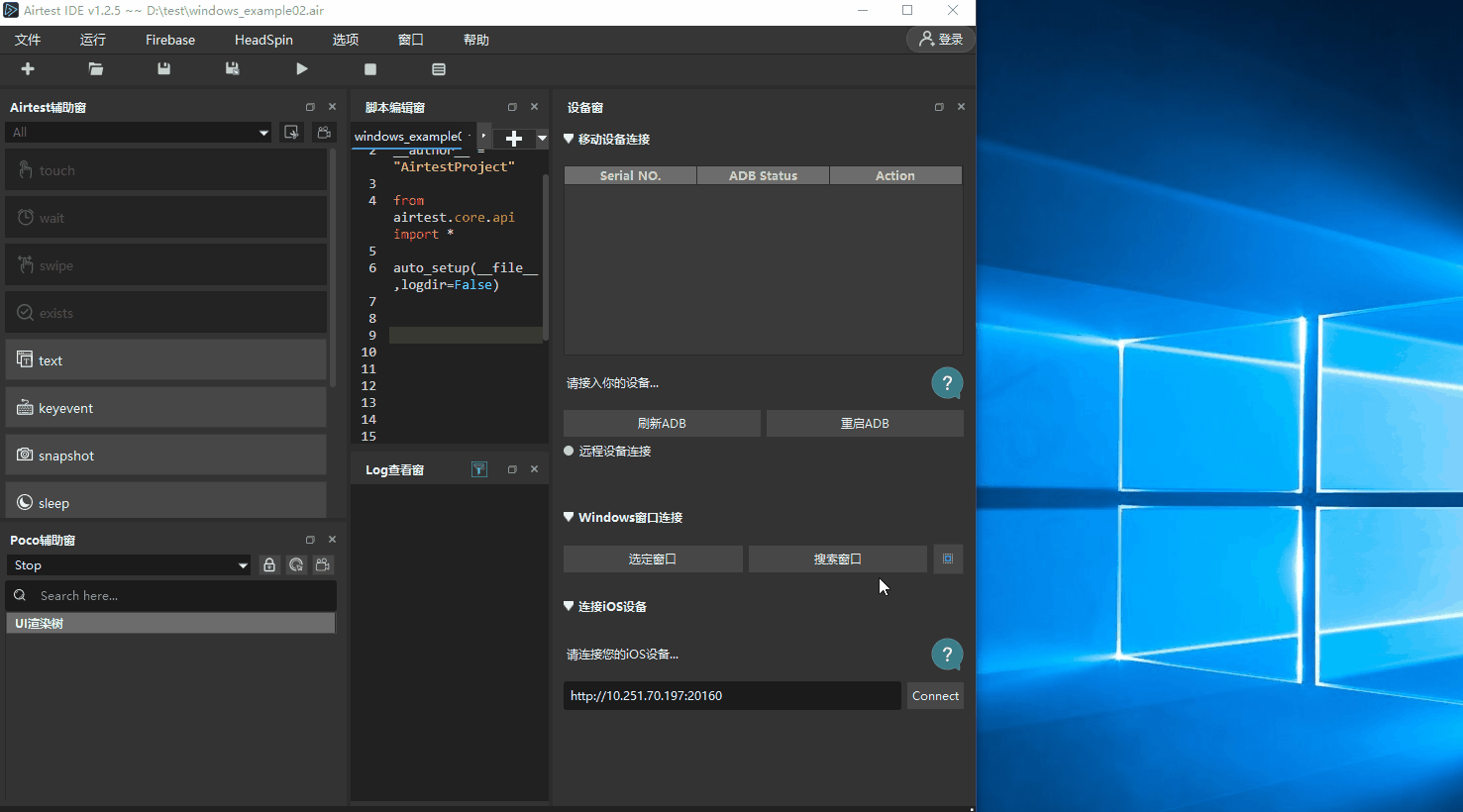Select the snapshot command
Image resolution: width=1463 pixels, height=812 pixels.
[166, 456]
